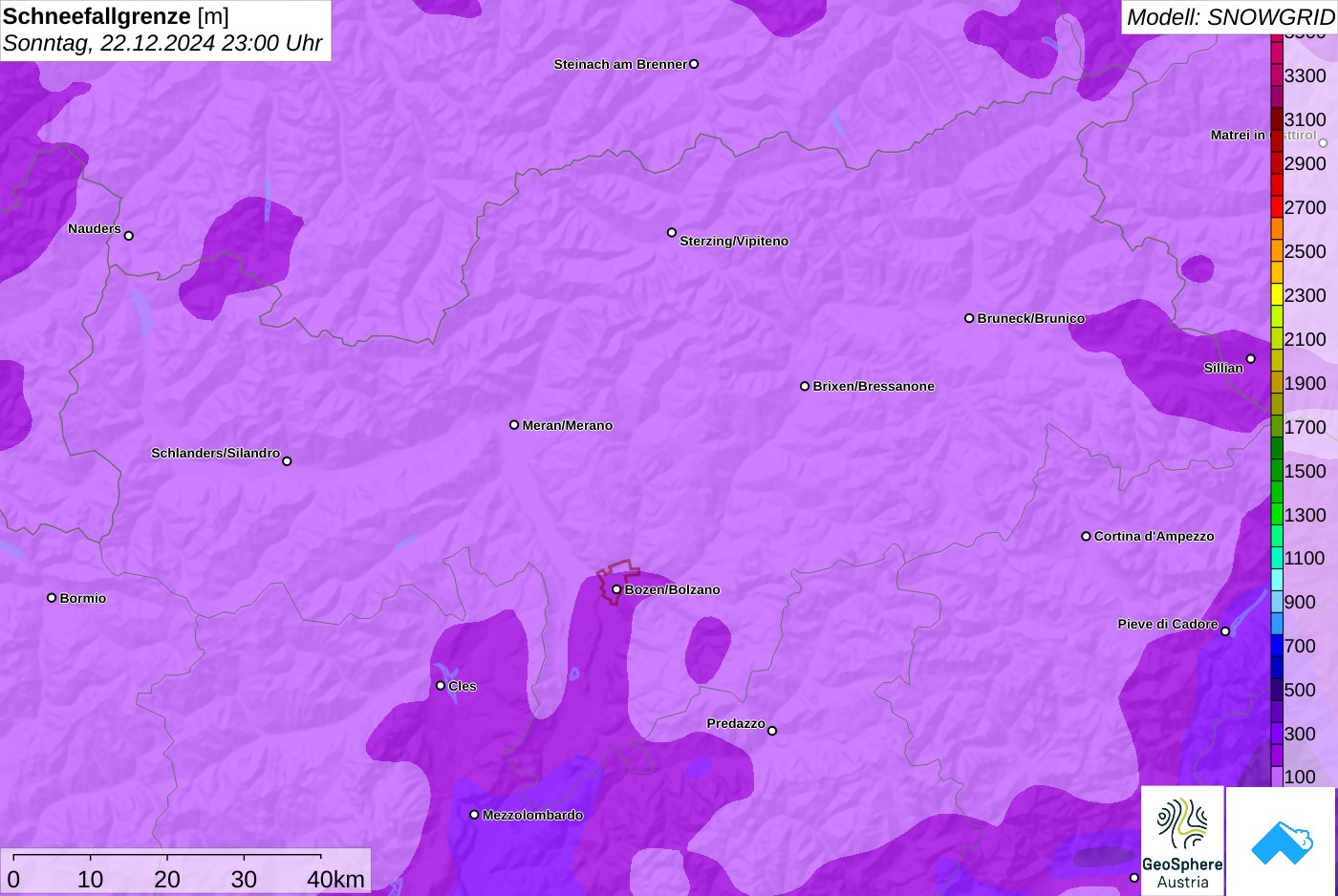This screenshot has height=896, width=1338.
Task: Click the blue cloud-arrow logo icon
Action: 1282,842
